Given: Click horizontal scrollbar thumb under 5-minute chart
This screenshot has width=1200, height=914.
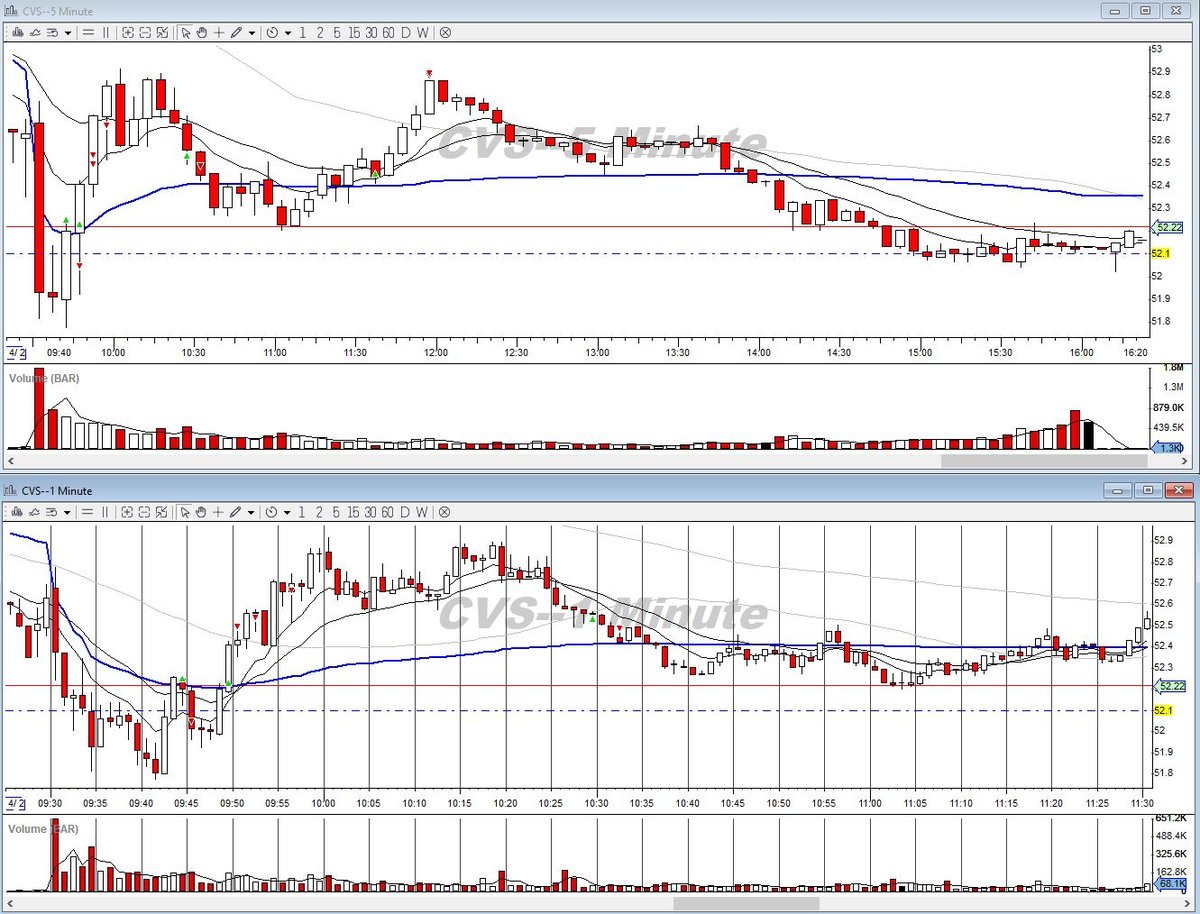Looking at the screenshot, I should [x=1044, y=462].
